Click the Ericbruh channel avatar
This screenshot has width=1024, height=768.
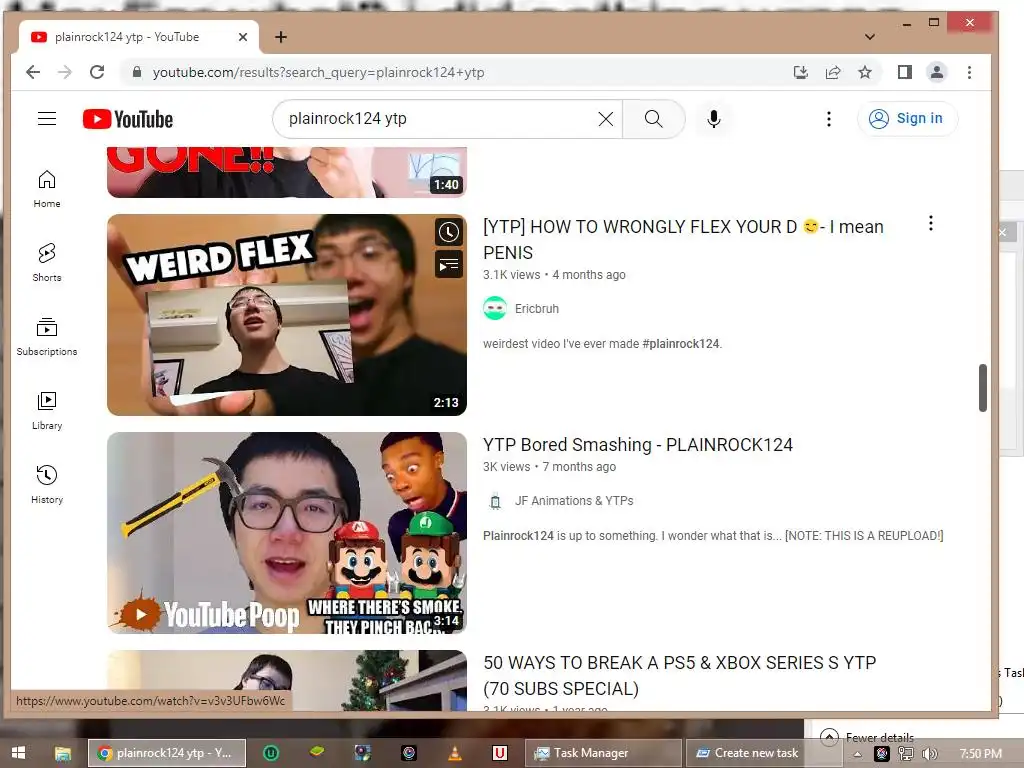point(495,308)
